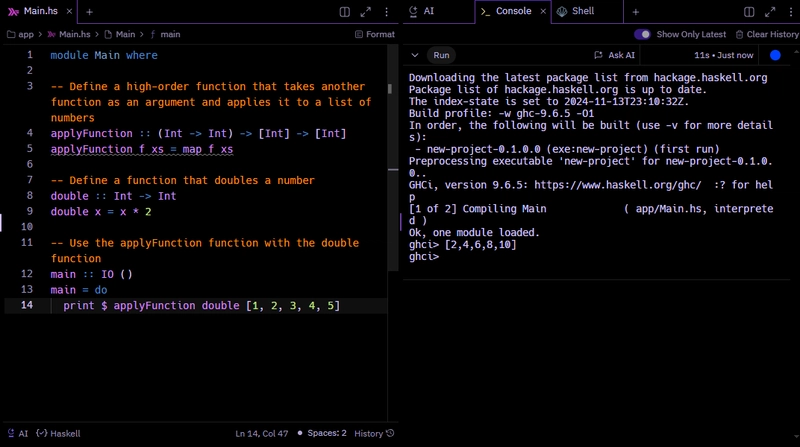Viewport: 800px width, 447px height.
Task: Format the code with the Format button
Action: (x=374, y=34)
